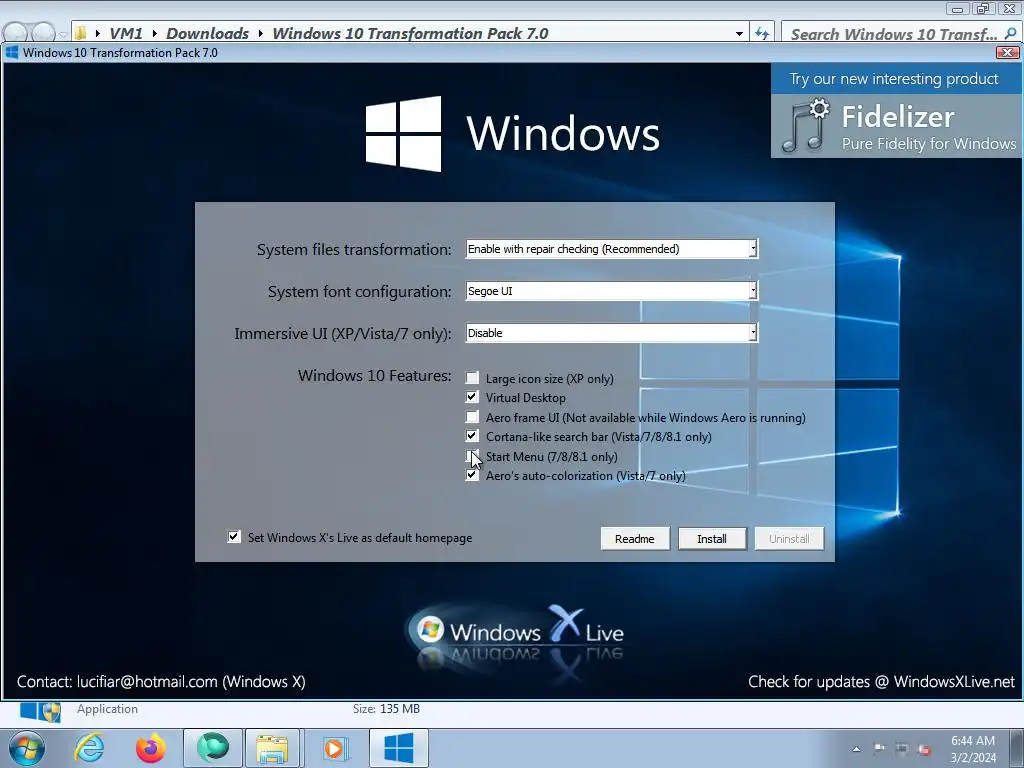1024x768 pixels.
Task: Click the Fidelizer music note icon
Action: 805,125
